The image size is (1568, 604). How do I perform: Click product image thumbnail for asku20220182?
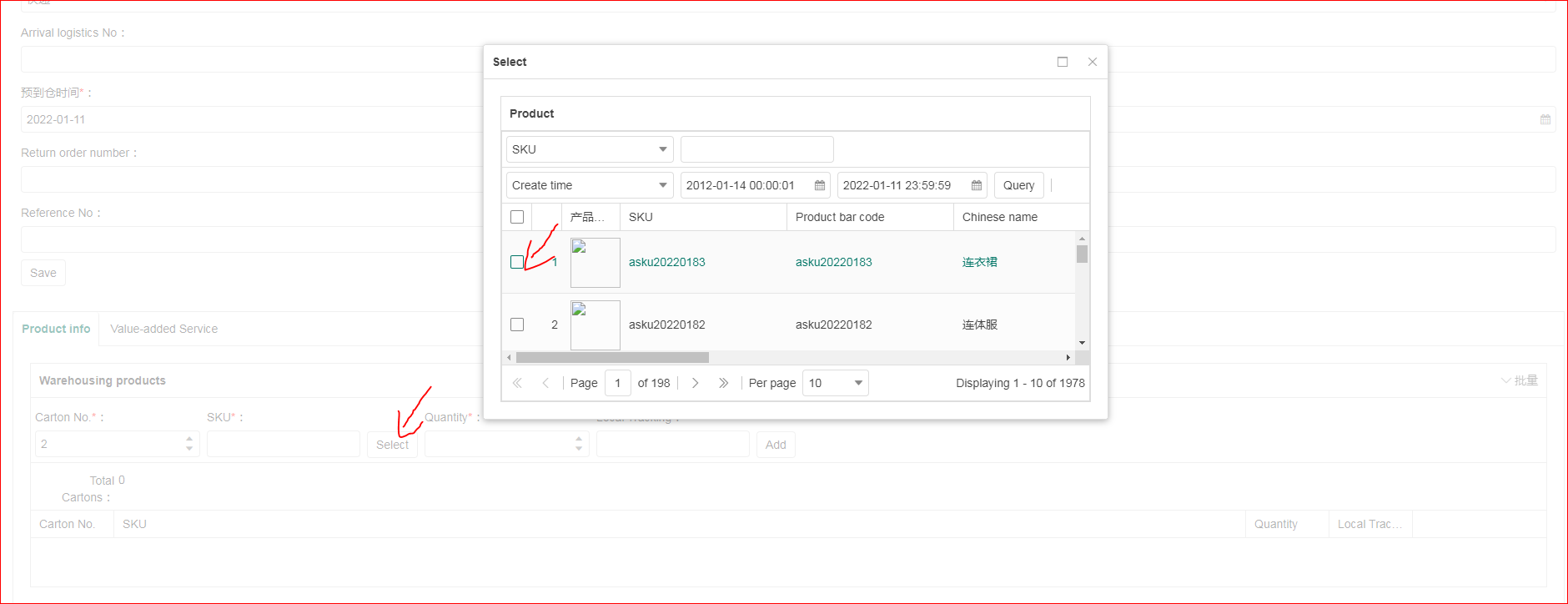click(596, 325)
